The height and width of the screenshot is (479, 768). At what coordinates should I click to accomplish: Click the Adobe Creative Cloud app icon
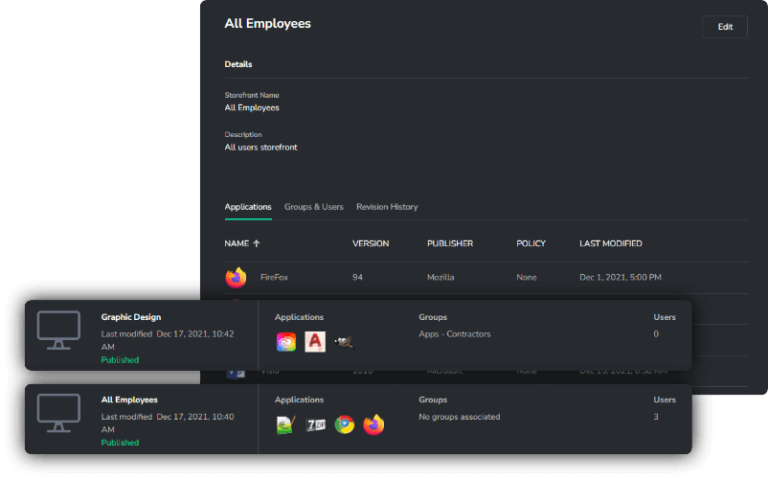[286, 342]
